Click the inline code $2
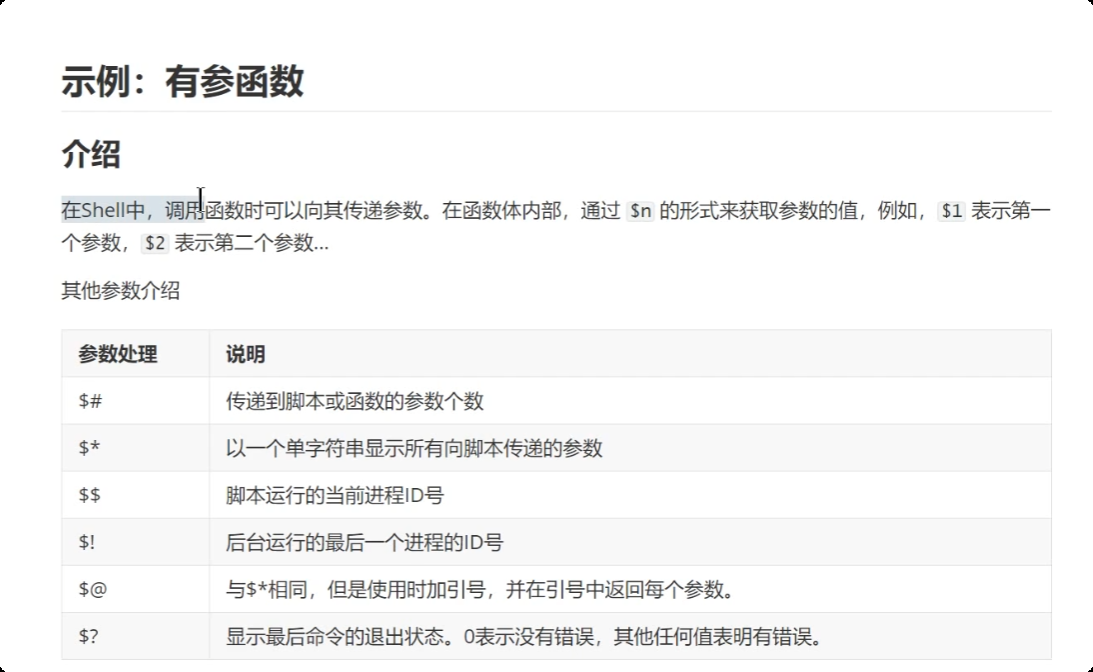This screenshot has height=672, width=1093. point(155,243)
